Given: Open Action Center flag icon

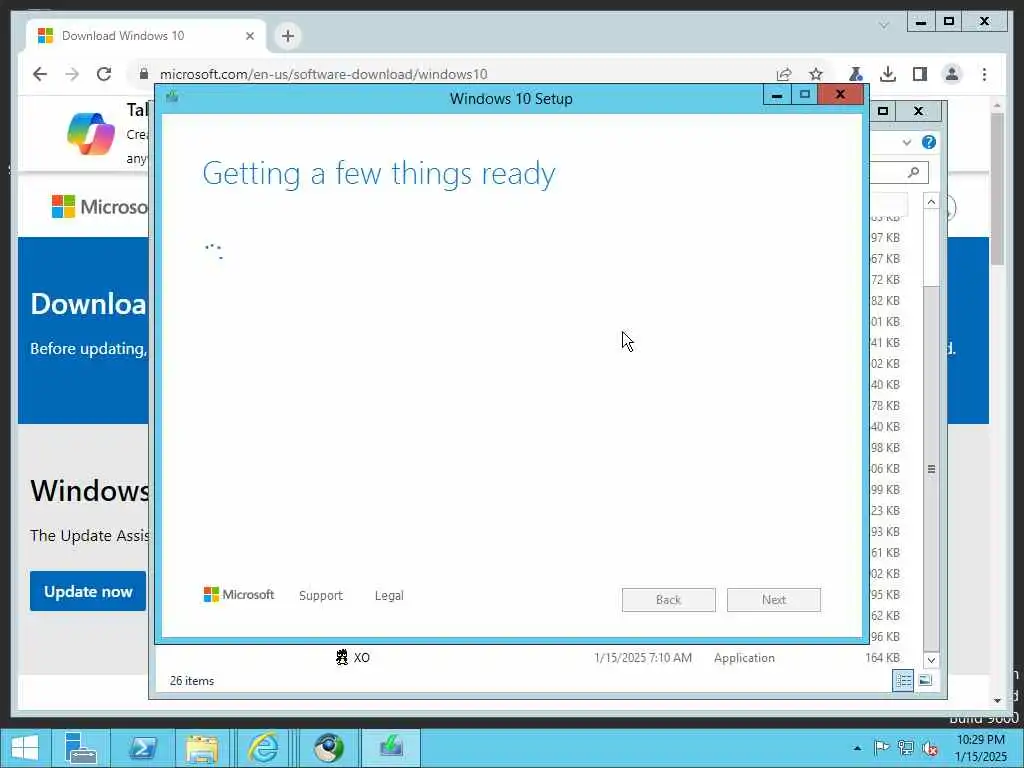Looking at the screenshot, I should pyautogui.click(x=882, y=748).
